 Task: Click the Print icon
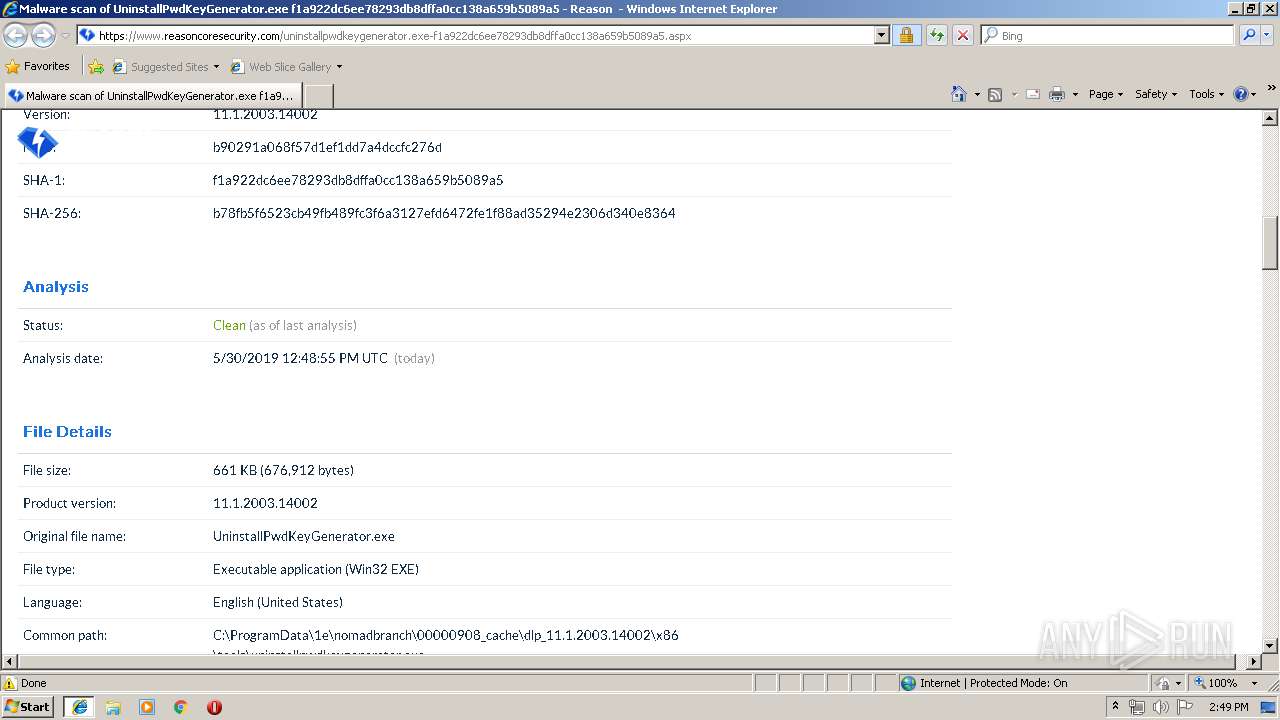(x=1057, y=94)
